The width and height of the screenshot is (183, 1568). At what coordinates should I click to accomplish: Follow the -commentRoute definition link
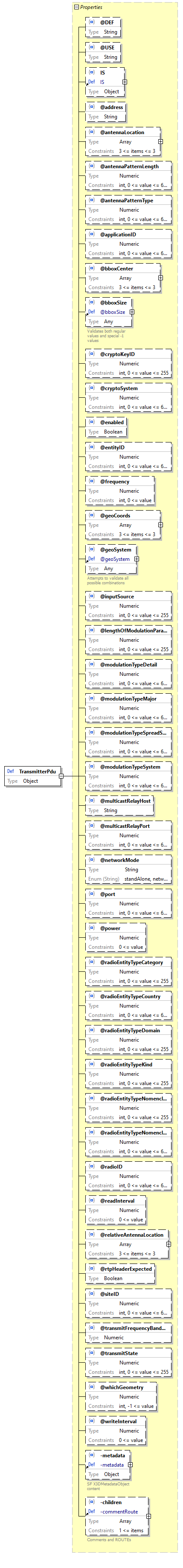pos(119,1511)
